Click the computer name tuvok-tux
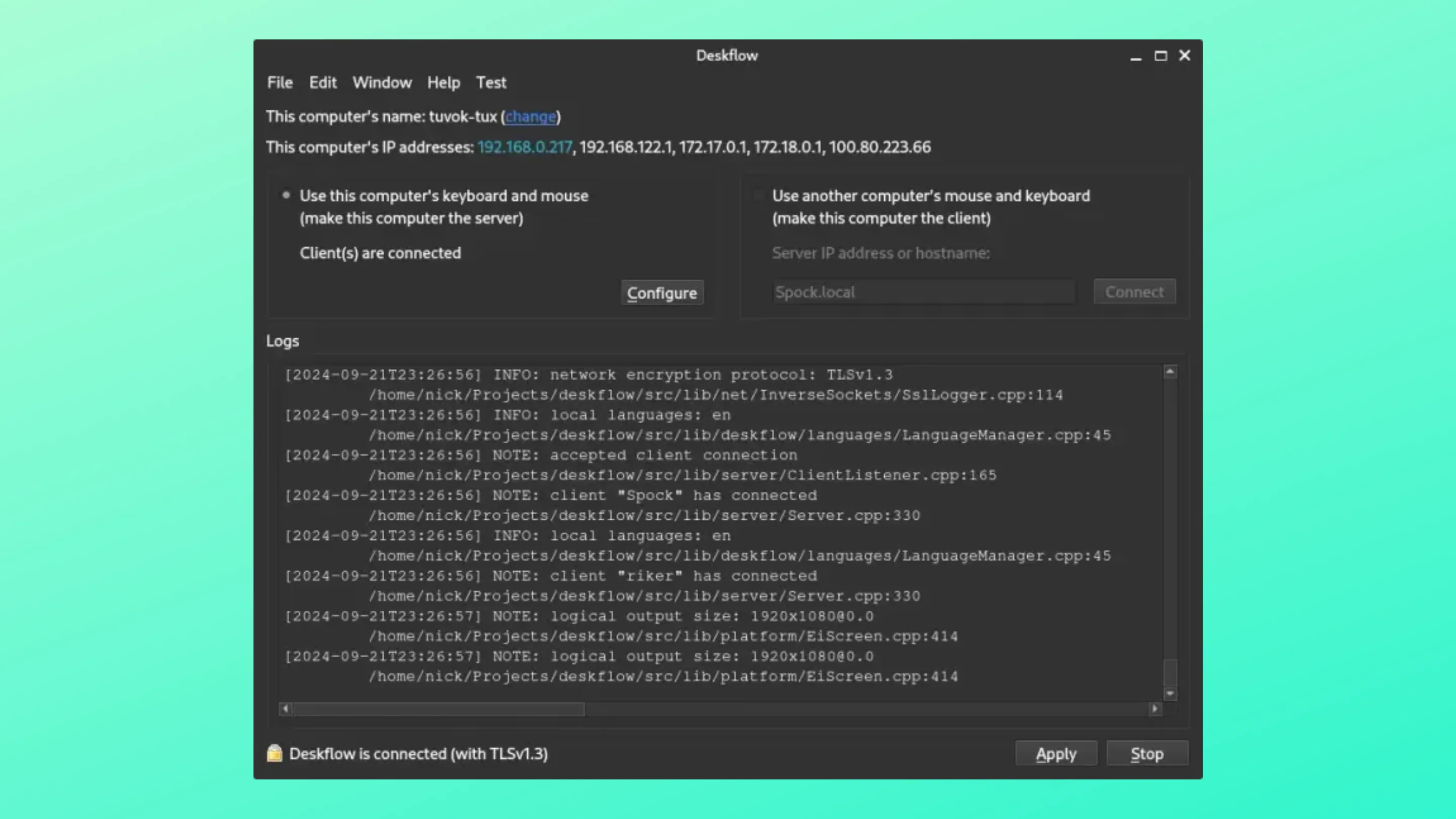The width and height of the screenshot is (1456, 819). coord(463,116)
